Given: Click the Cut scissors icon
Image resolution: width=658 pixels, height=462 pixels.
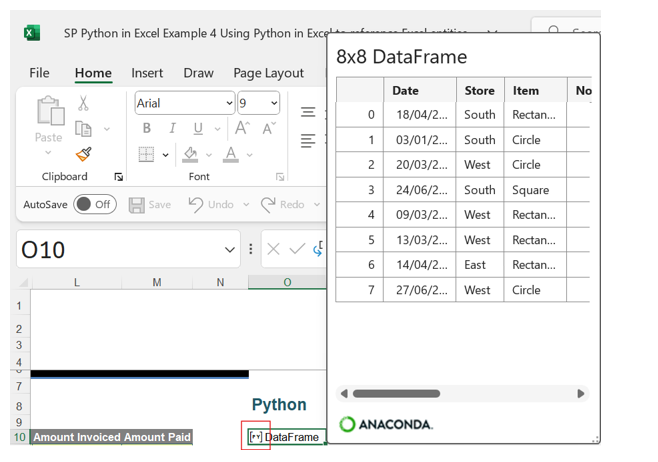Looking at the screenshot, I should pos(84,103).
